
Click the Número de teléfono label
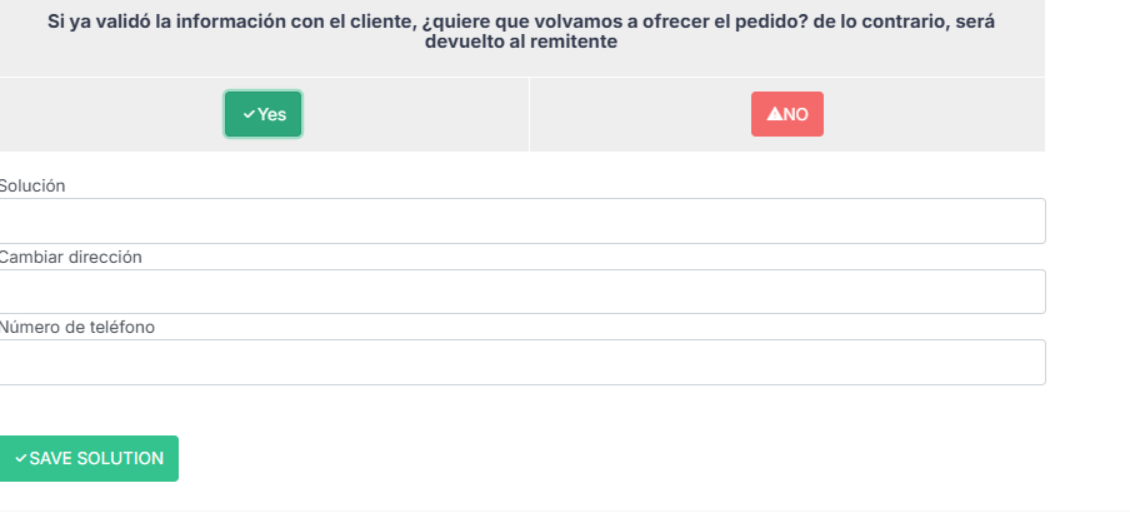(x=76, y=327)
